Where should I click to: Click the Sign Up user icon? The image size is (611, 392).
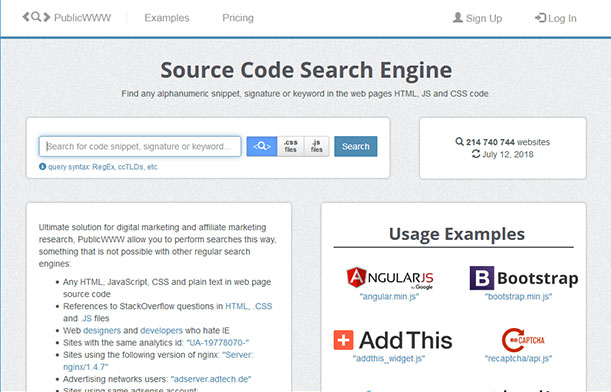tap(458, 18)
